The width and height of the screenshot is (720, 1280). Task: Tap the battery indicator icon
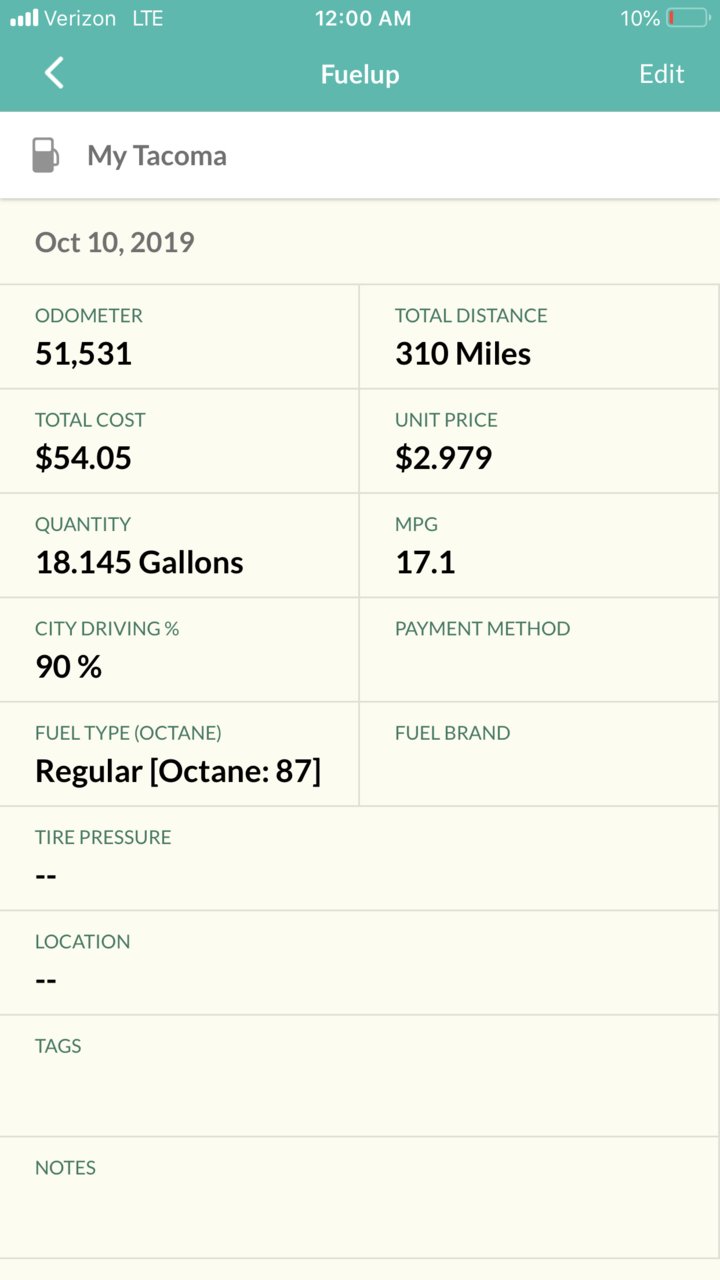coord(686,18)
